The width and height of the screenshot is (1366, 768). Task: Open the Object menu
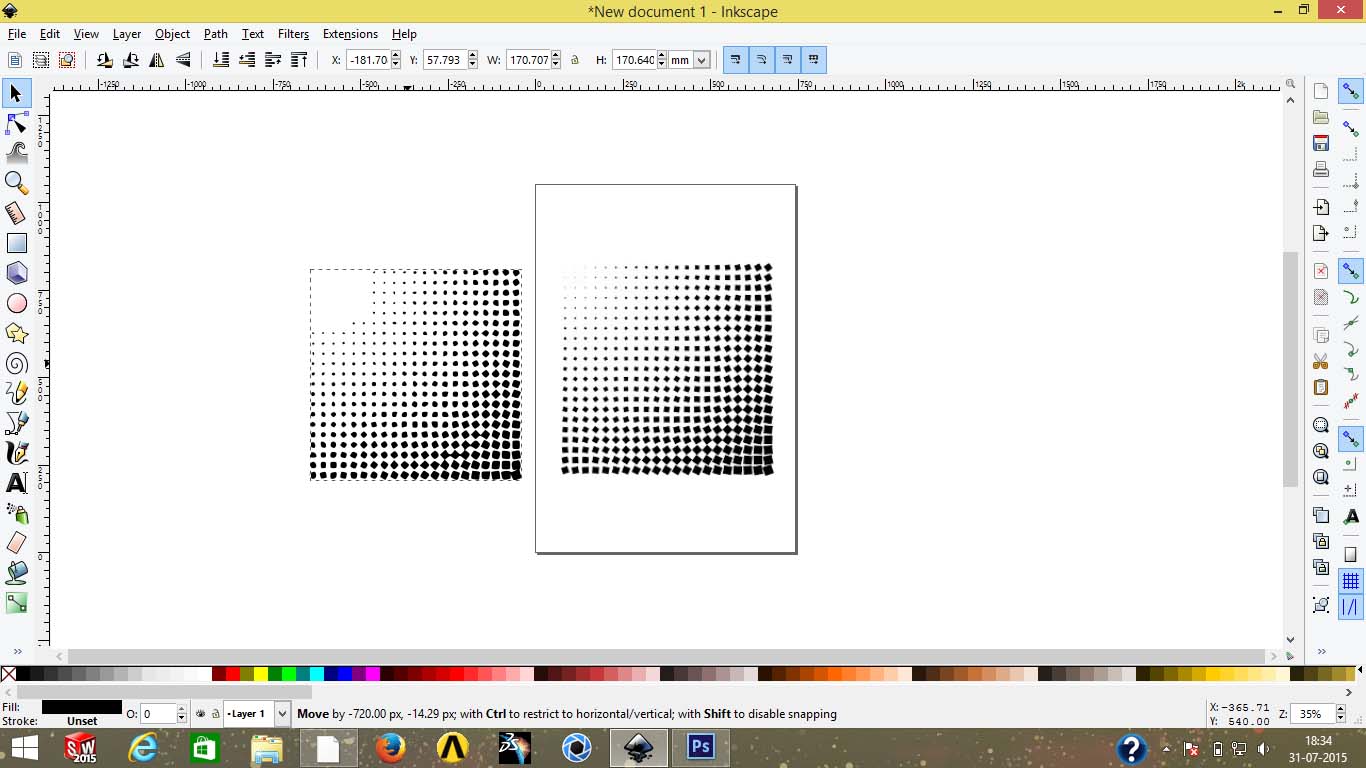pyautogui.click(x=172, y=34)
